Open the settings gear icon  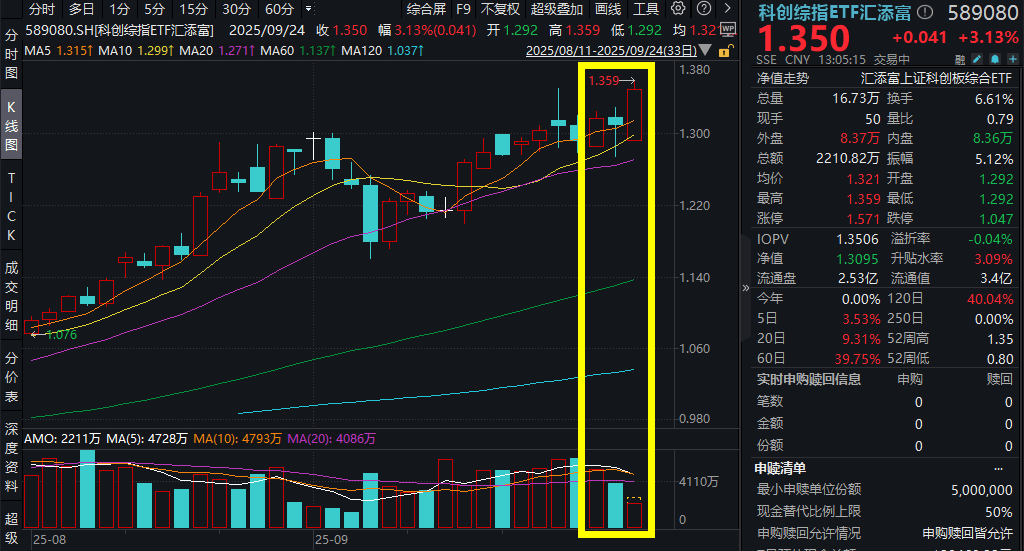pos(679,8)
